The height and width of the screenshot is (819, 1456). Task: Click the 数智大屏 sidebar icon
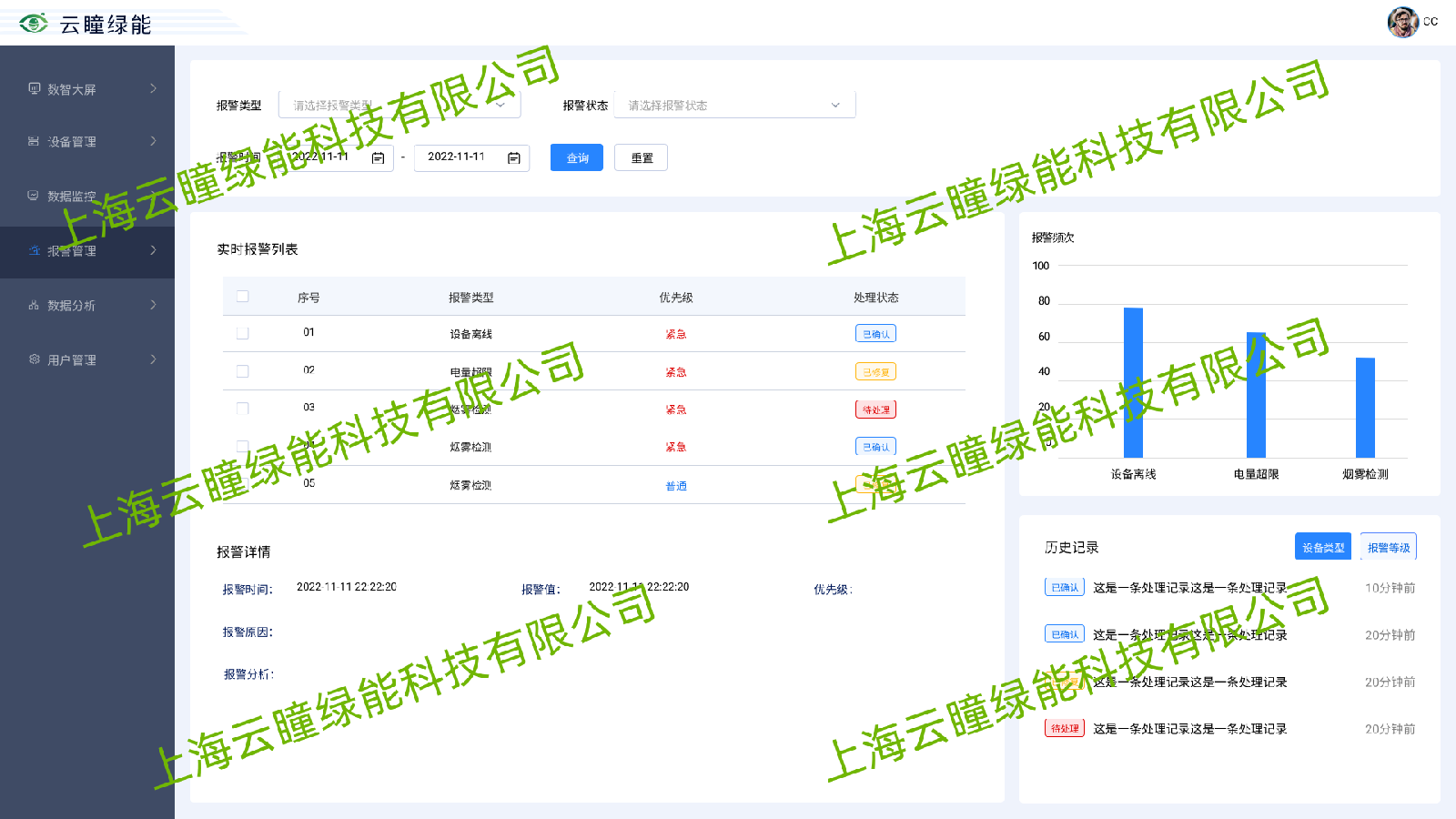click(35, 88)
